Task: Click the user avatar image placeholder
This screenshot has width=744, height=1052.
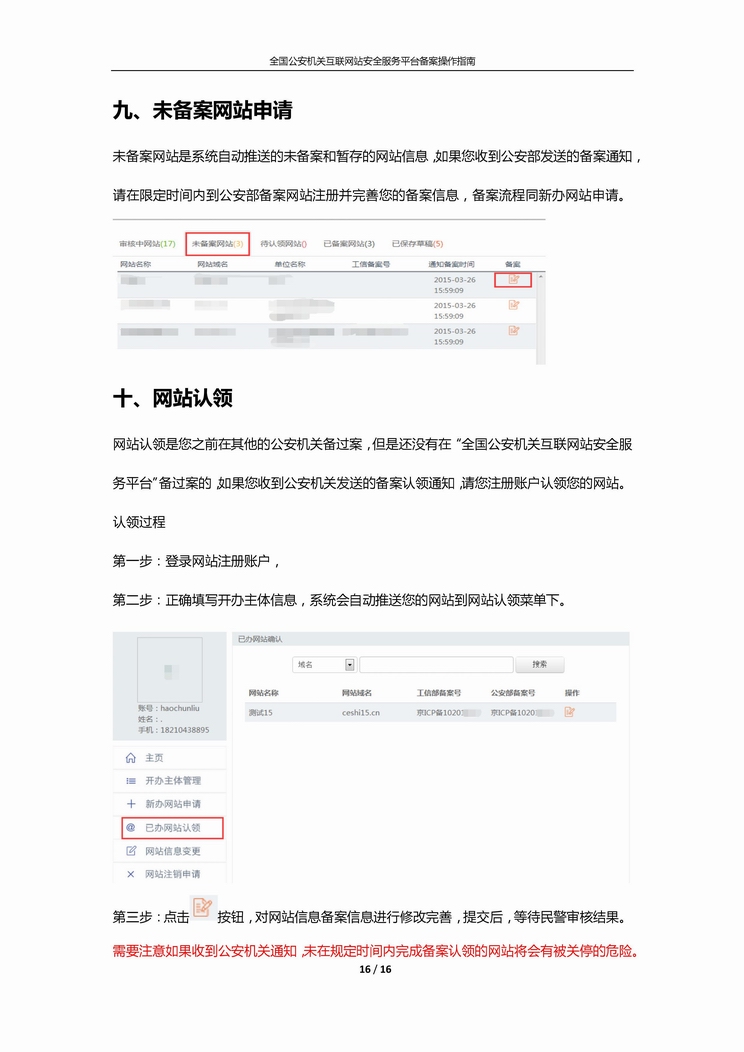Action: pos(169,669)
